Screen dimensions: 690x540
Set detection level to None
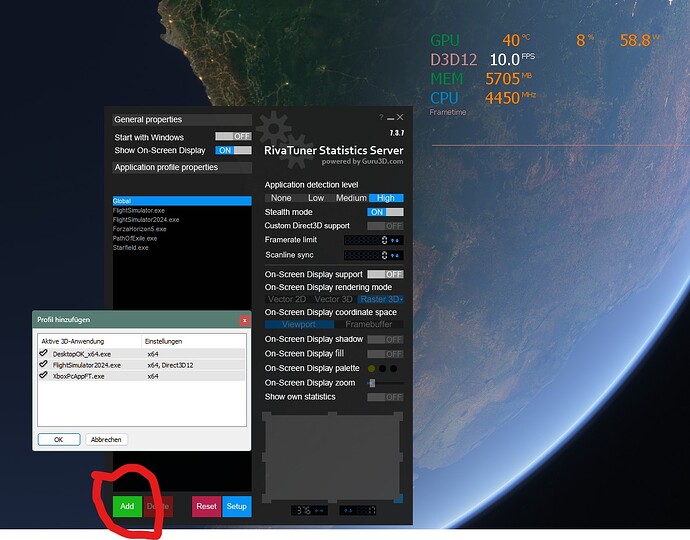click(281, 198)
